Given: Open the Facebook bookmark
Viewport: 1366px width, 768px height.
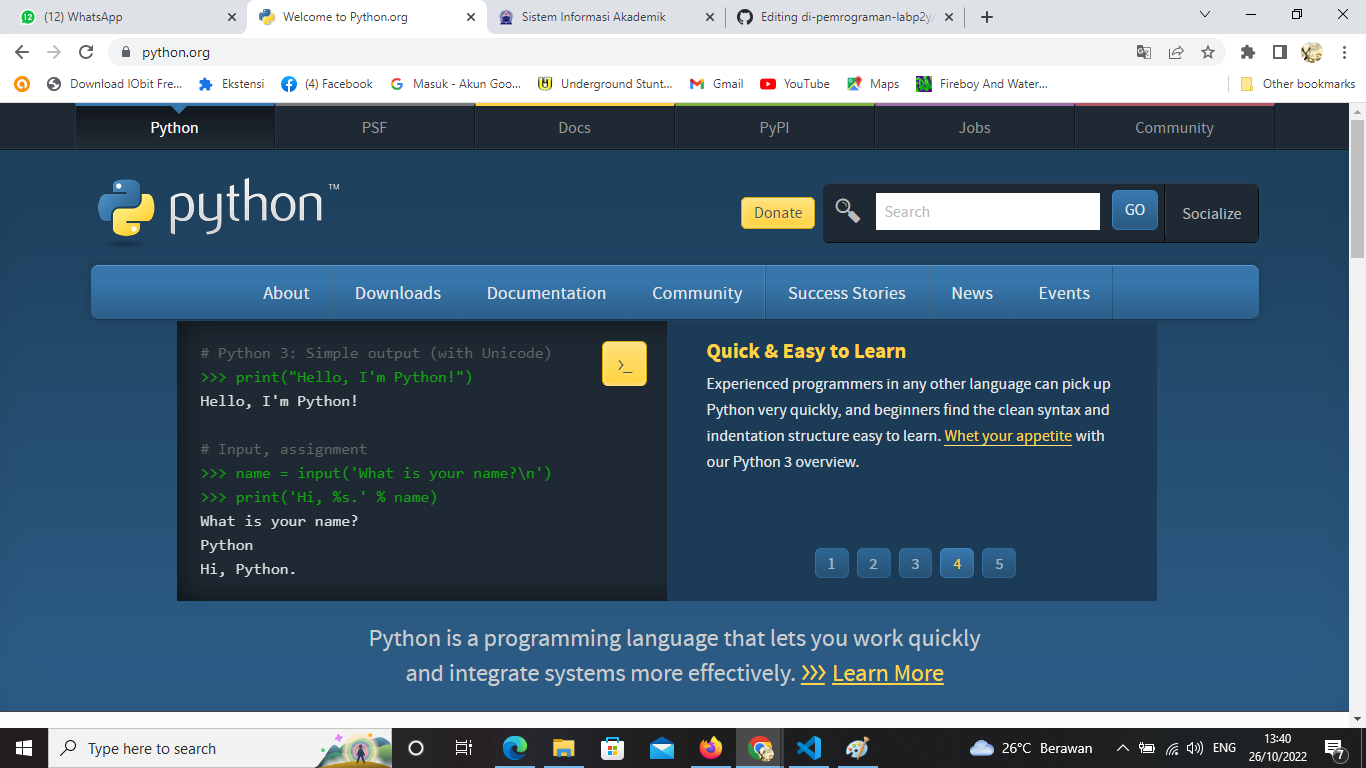Looking at the screenshot, I should [327, 84].
